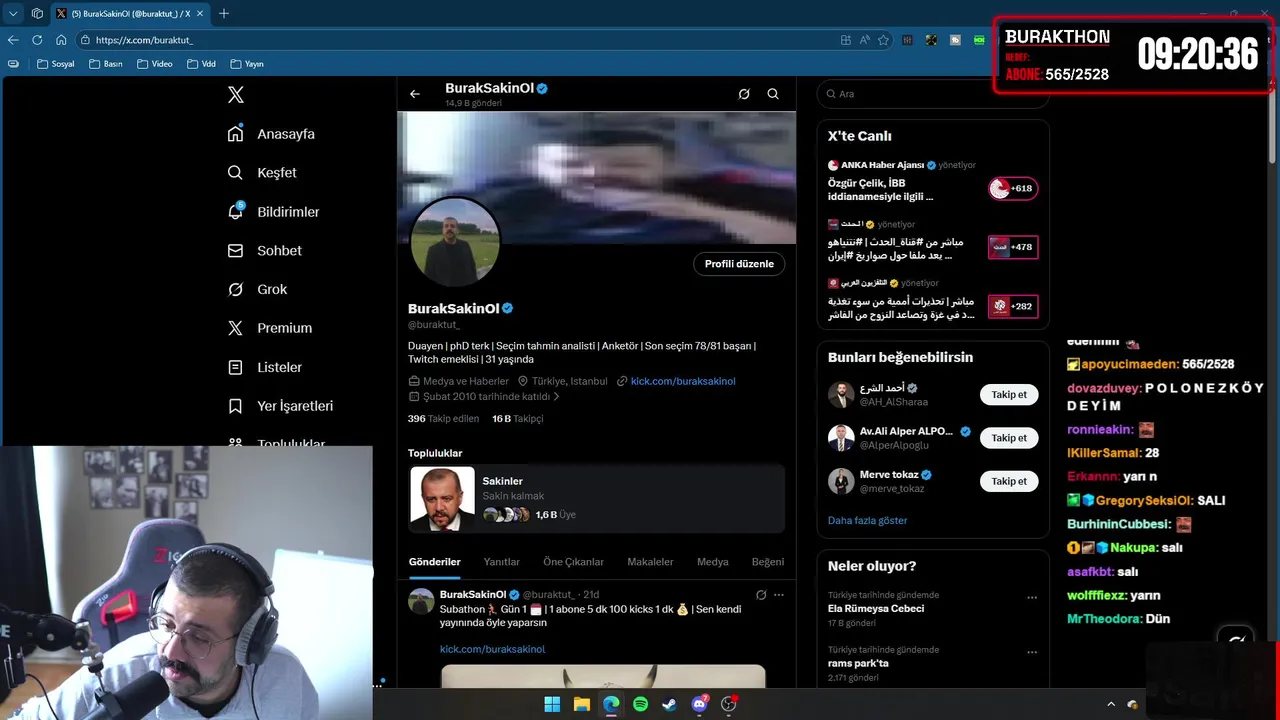Viewport: 1280px width, 720px height.
Task: Open kick.com/buraksakinol bio link
Action: [683, 381]
